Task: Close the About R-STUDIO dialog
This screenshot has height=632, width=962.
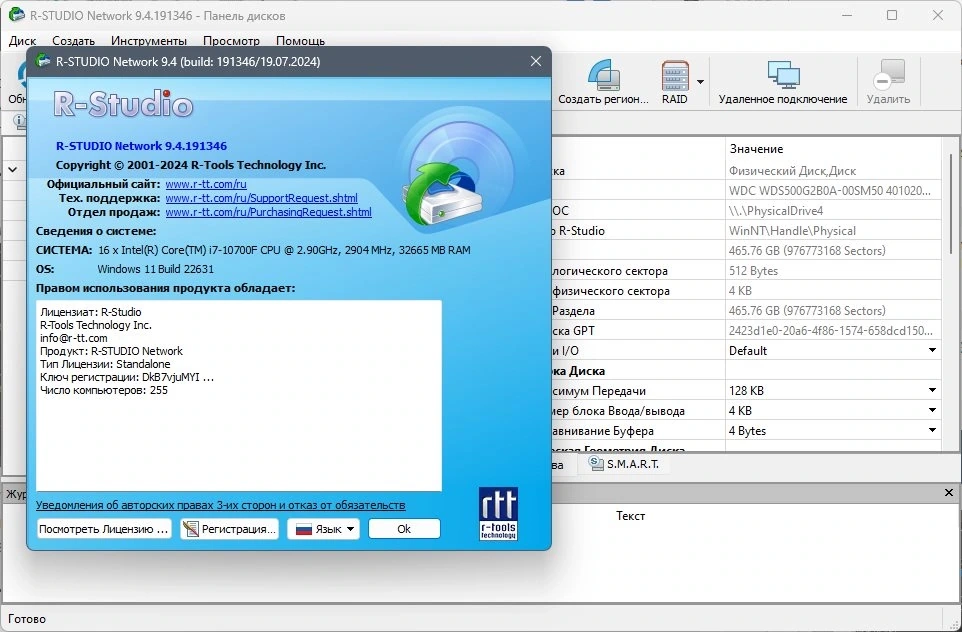Action: coord(536,61)
